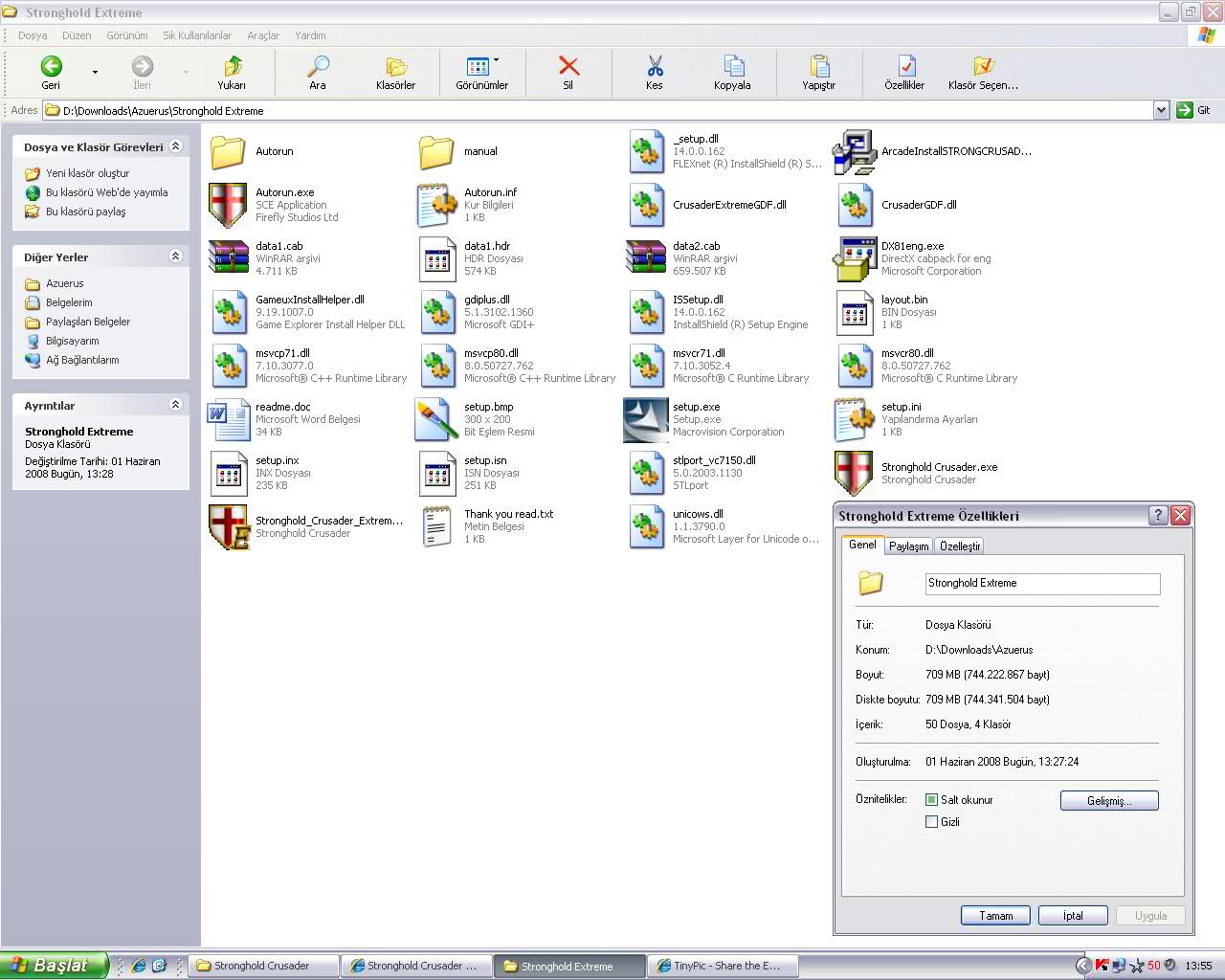Open the Dosya menu

33,35
